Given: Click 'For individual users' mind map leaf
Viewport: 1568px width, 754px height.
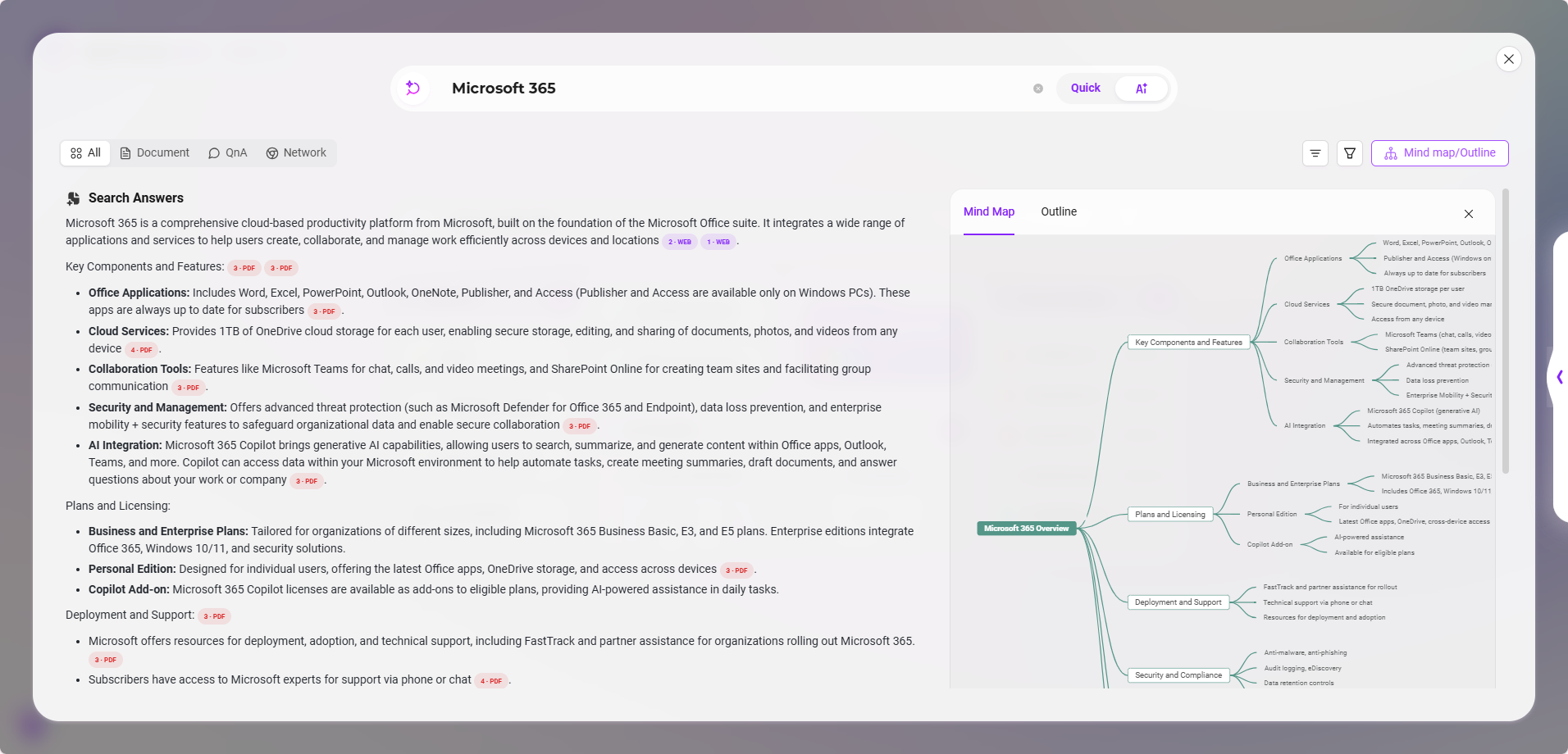Looking at the screenshot, I should [x=1368, y=506].
